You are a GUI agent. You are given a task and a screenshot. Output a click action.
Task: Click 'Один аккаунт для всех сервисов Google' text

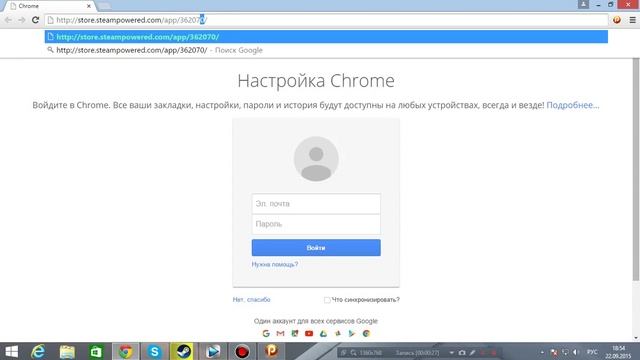[x=316, y=321]
